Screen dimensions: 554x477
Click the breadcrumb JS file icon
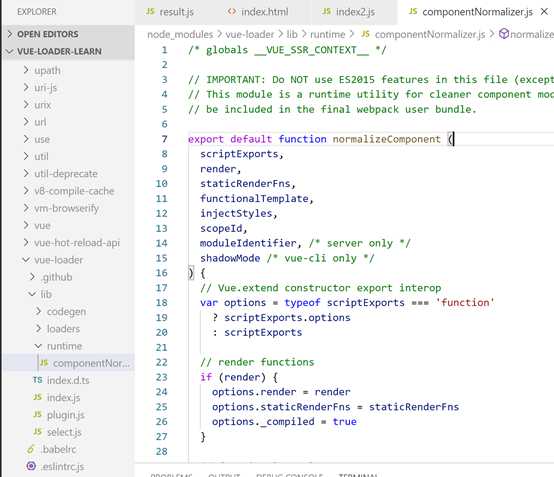pyautogui.click(x=365, y=34)
